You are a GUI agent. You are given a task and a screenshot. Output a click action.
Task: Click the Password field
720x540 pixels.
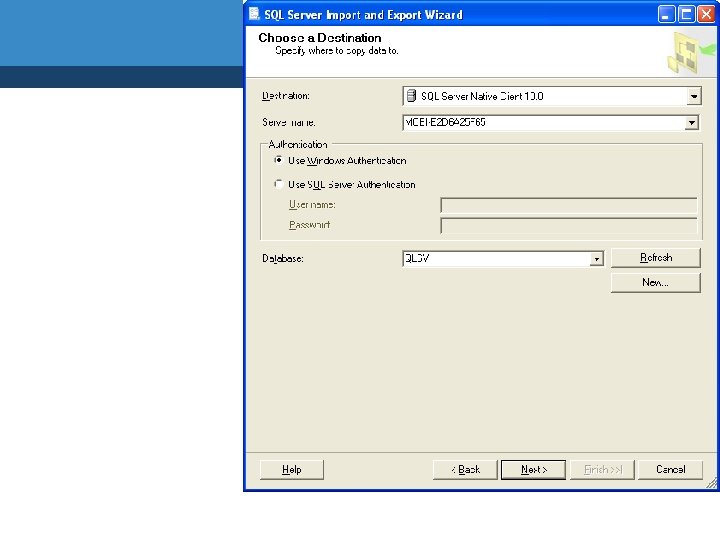[x=568, y=225]
